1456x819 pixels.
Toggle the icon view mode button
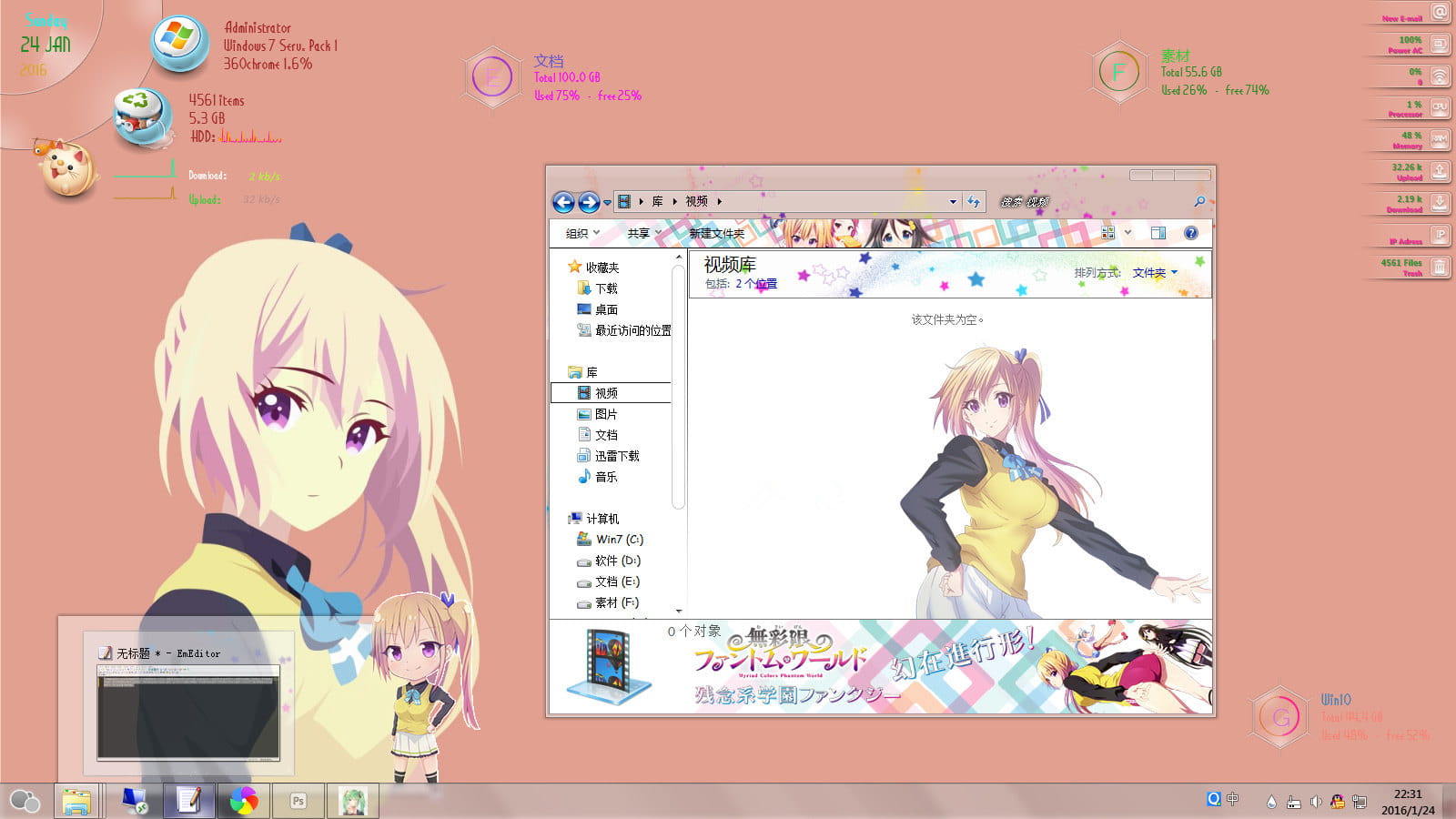point(1108,234)
